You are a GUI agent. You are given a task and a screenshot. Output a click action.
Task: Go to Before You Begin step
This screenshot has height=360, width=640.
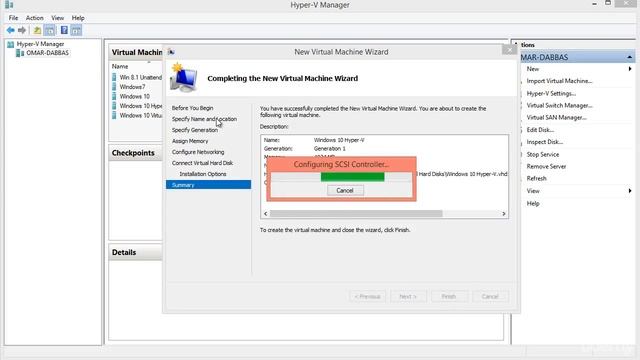click(x=192, y=108)
